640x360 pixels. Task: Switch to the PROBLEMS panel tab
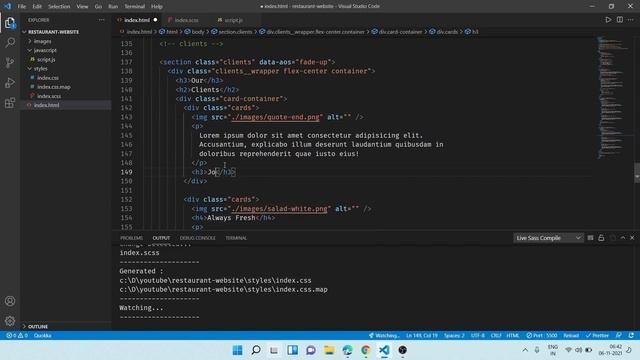(131, 238)
